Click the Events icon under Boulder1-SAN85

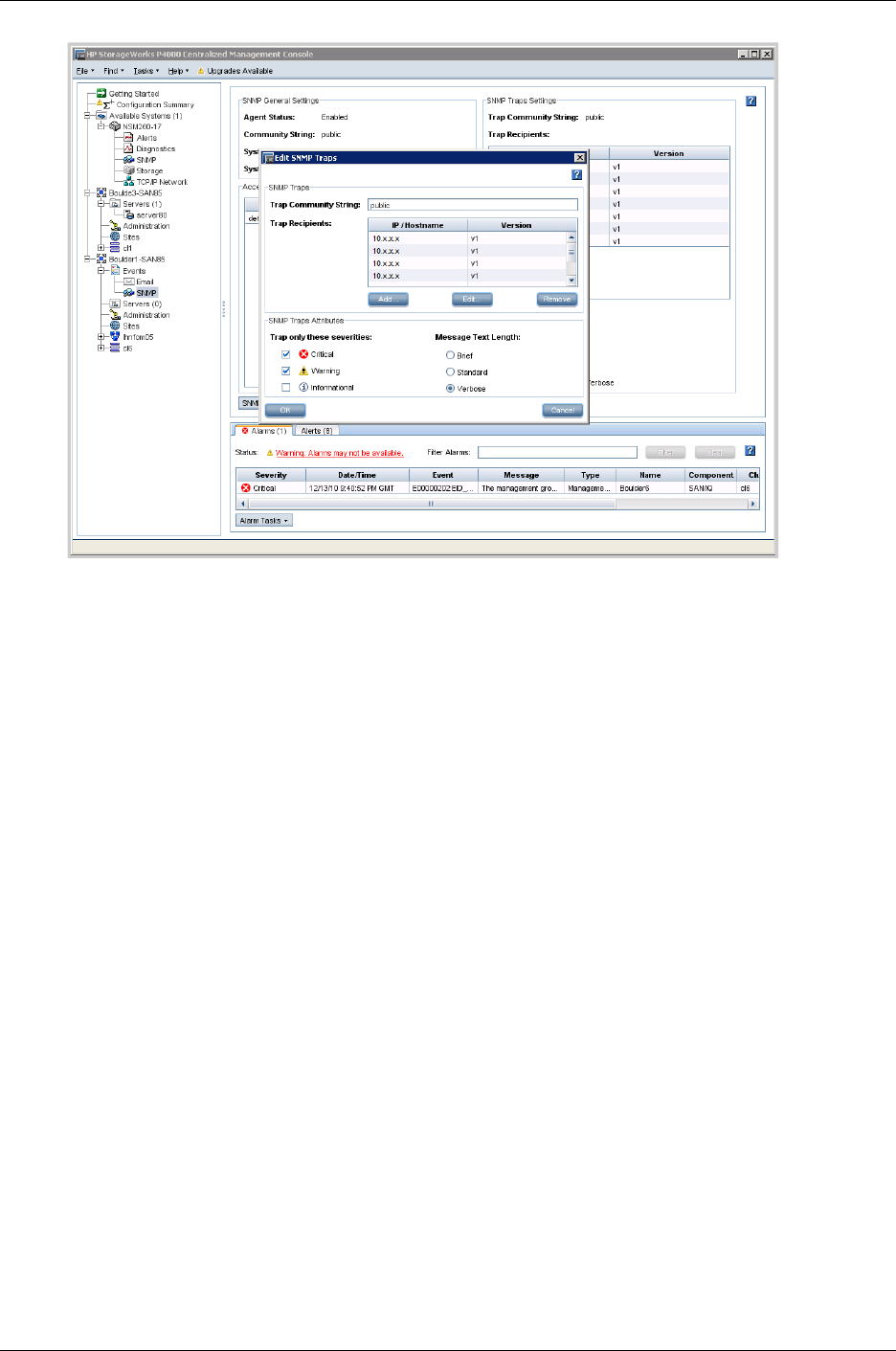coord(115,271)
